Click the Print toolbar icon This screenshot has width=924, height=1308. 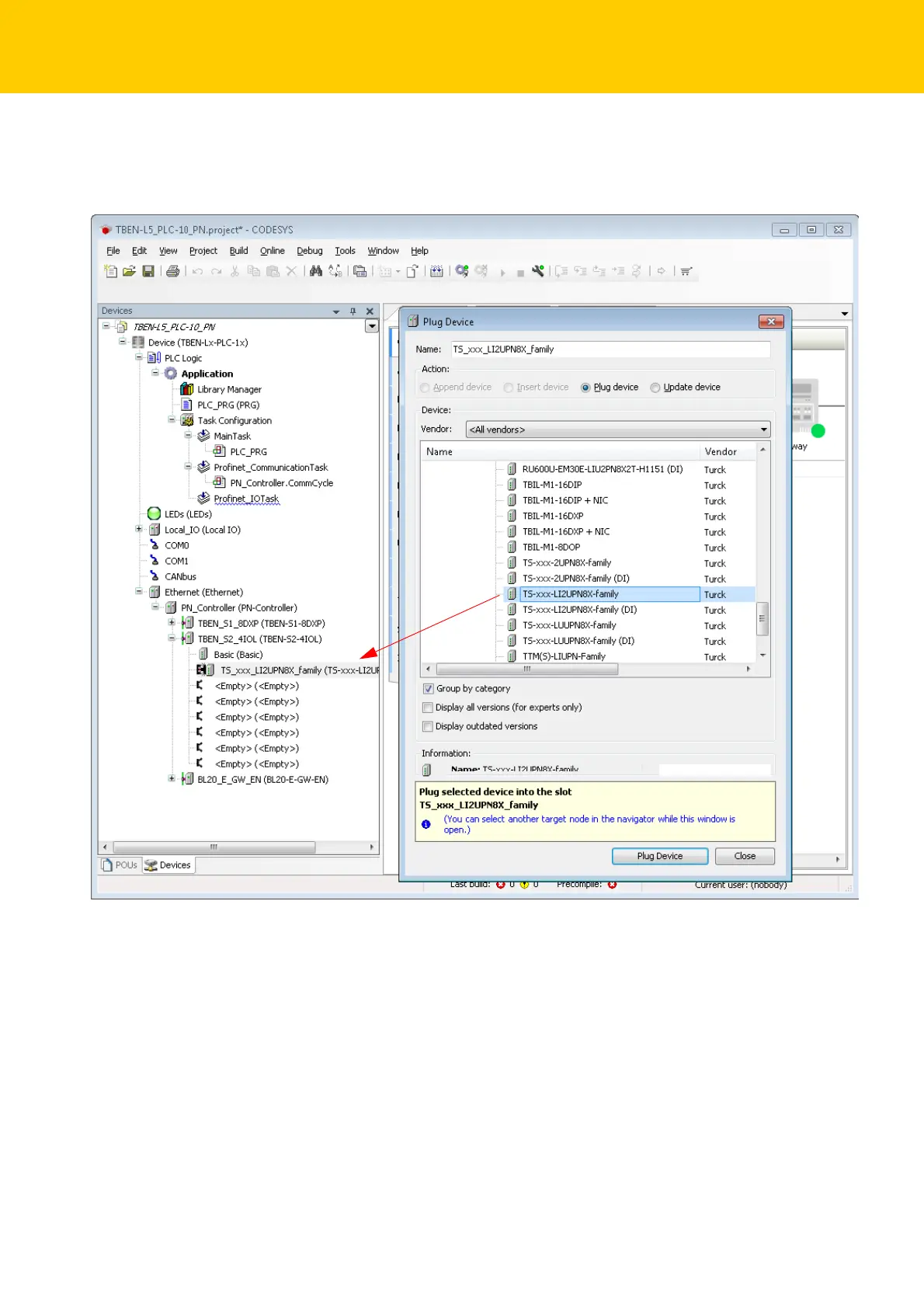coord(172,271)
